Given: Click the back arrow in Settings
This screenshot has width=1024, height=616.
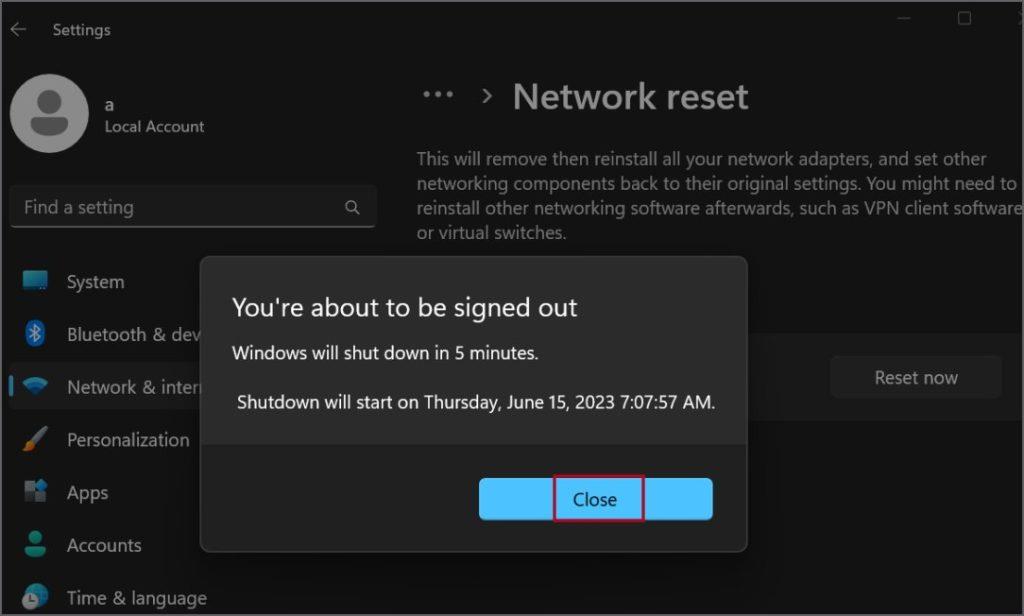Looking at the screenshot, I should 18,29.
